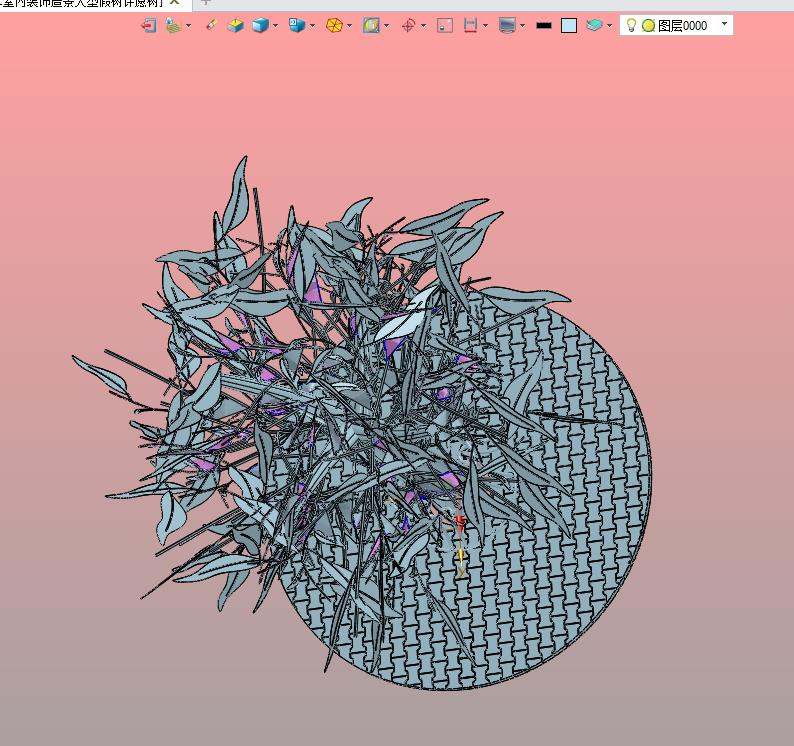Click the yellow circle layer color icon
Image resolution: width=794 pixels, height=746 pixels.
648,25
